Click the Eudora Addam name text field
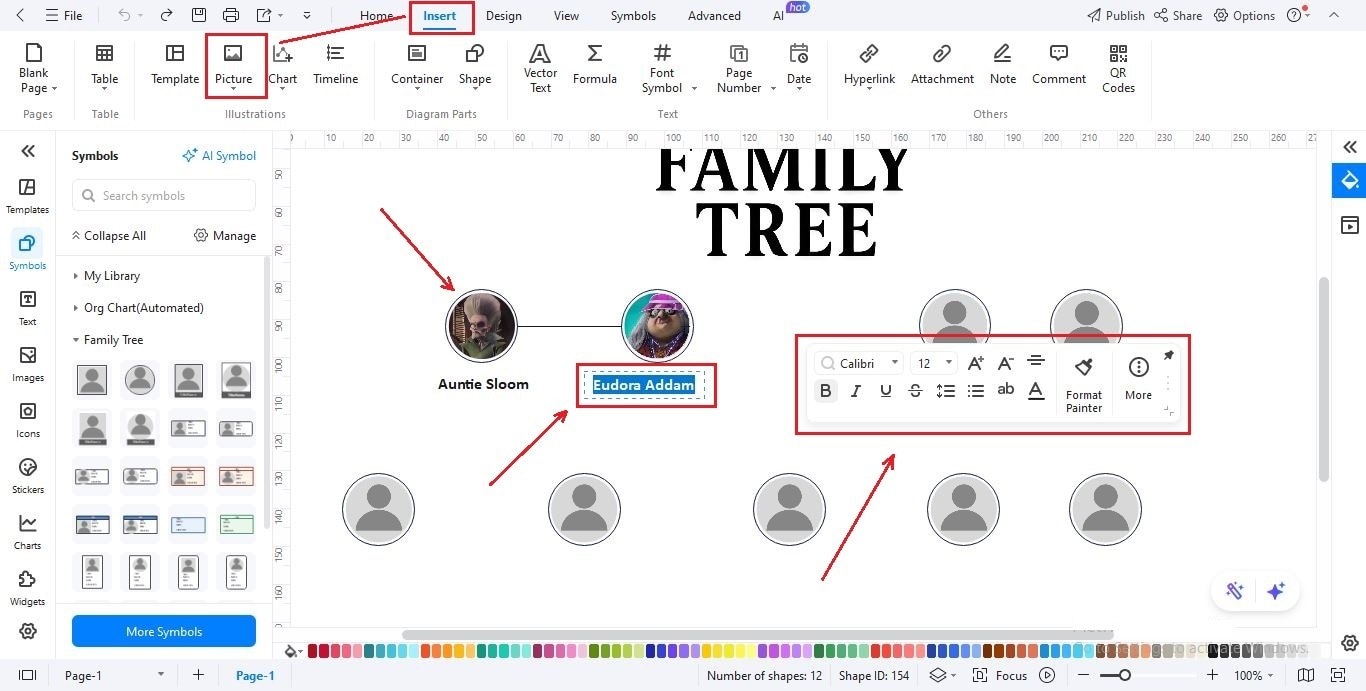This screenshot has width=1366, height=691. 645,386
